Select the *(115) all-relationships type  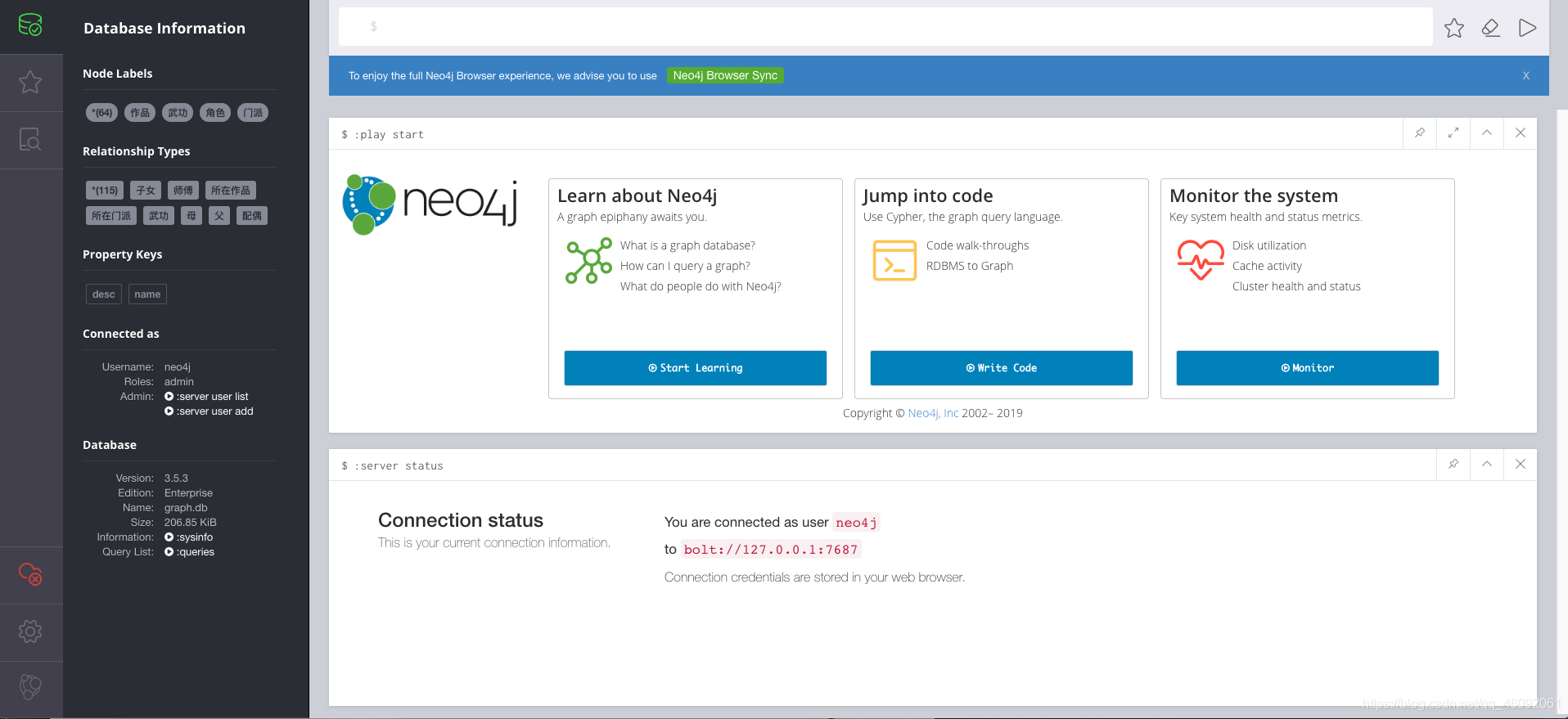pos(105,191)
